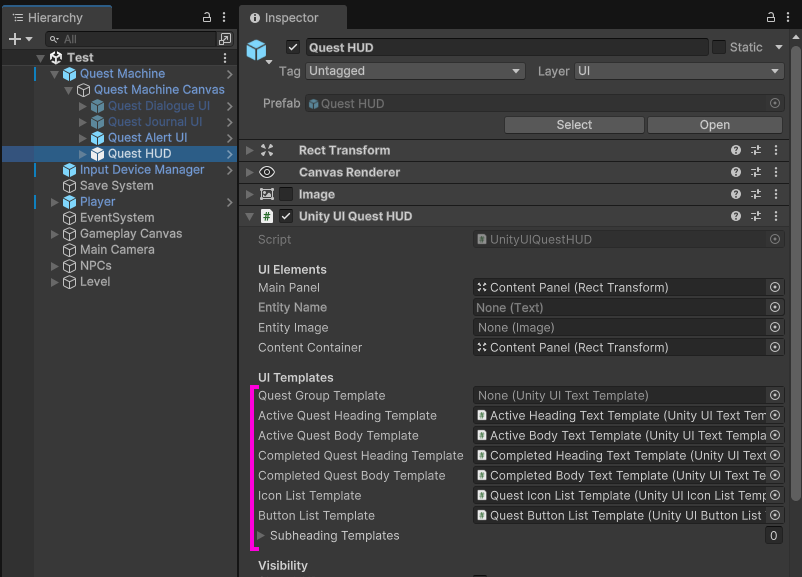Open Unity UI Quest HUD help reference
This screenshot has width=802, height=577.
[736, 216]
